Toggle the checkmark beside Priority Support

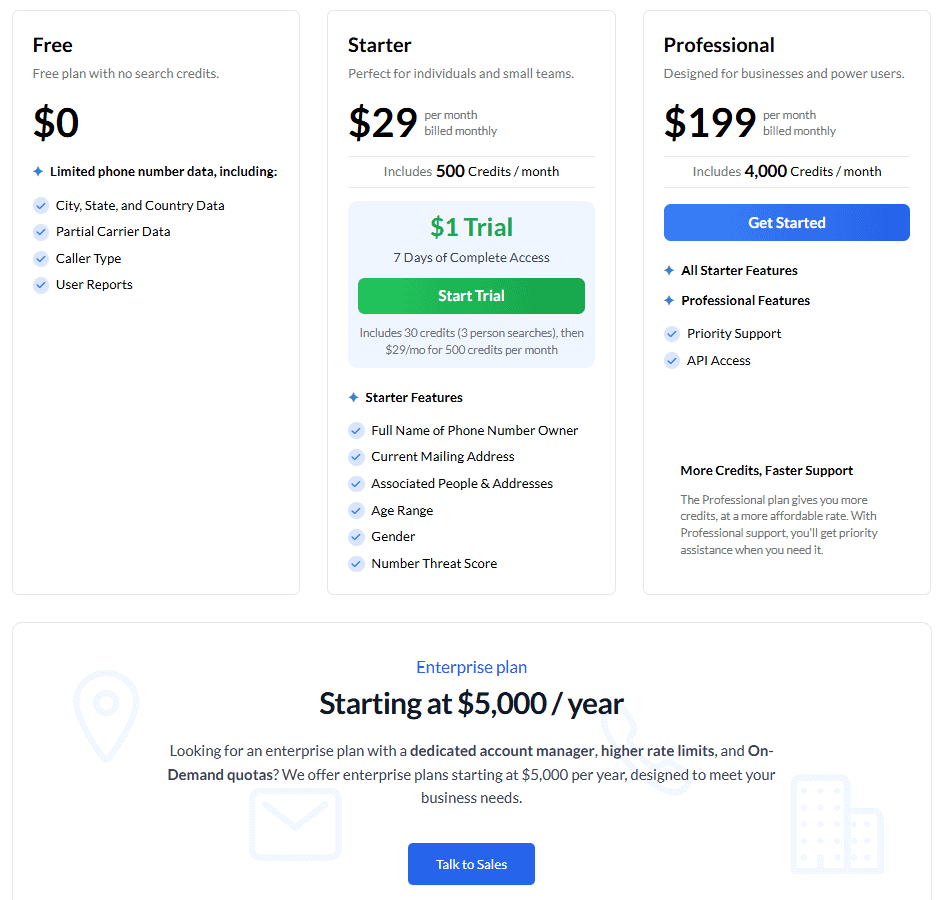coord(671,333)
